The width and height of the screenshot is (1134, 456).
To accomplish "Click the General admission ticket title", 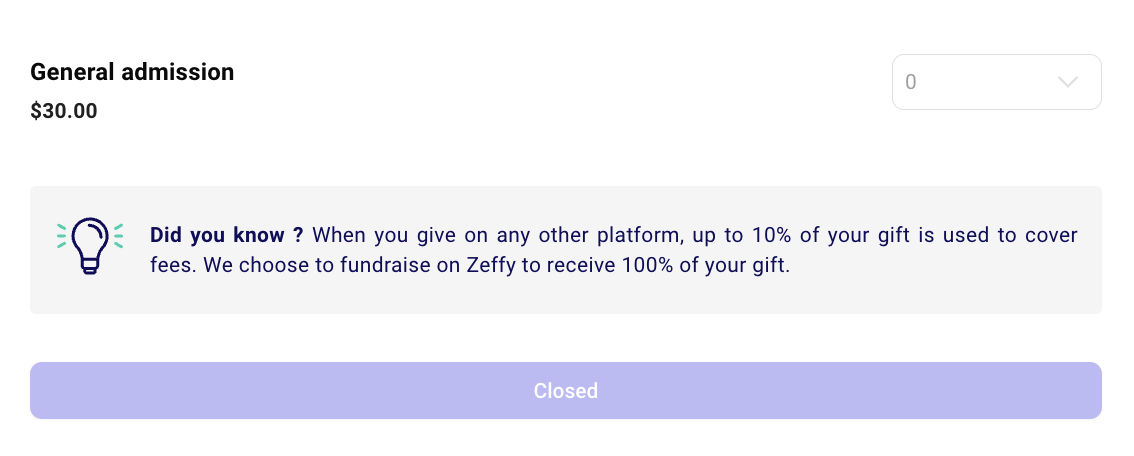I will (x=132, y=72).
